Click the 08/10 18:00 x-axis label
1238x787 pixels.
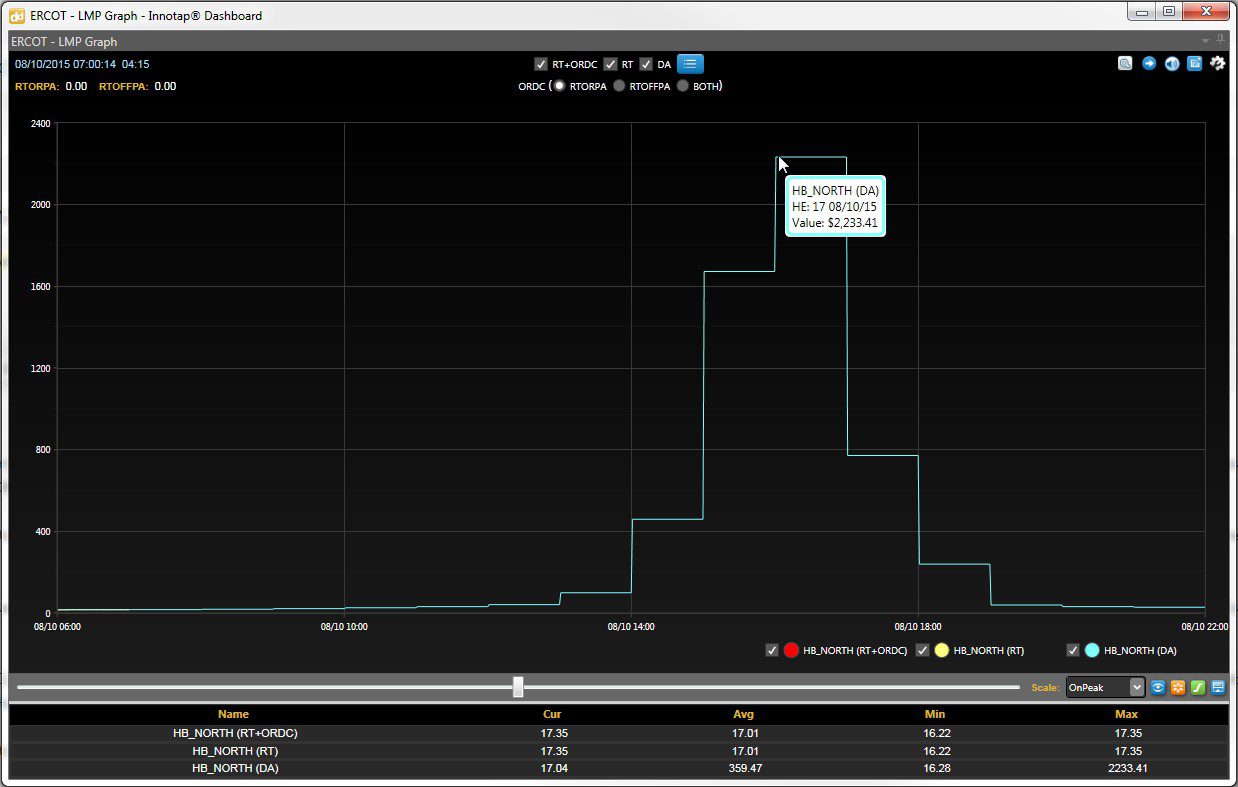(918, 627)
